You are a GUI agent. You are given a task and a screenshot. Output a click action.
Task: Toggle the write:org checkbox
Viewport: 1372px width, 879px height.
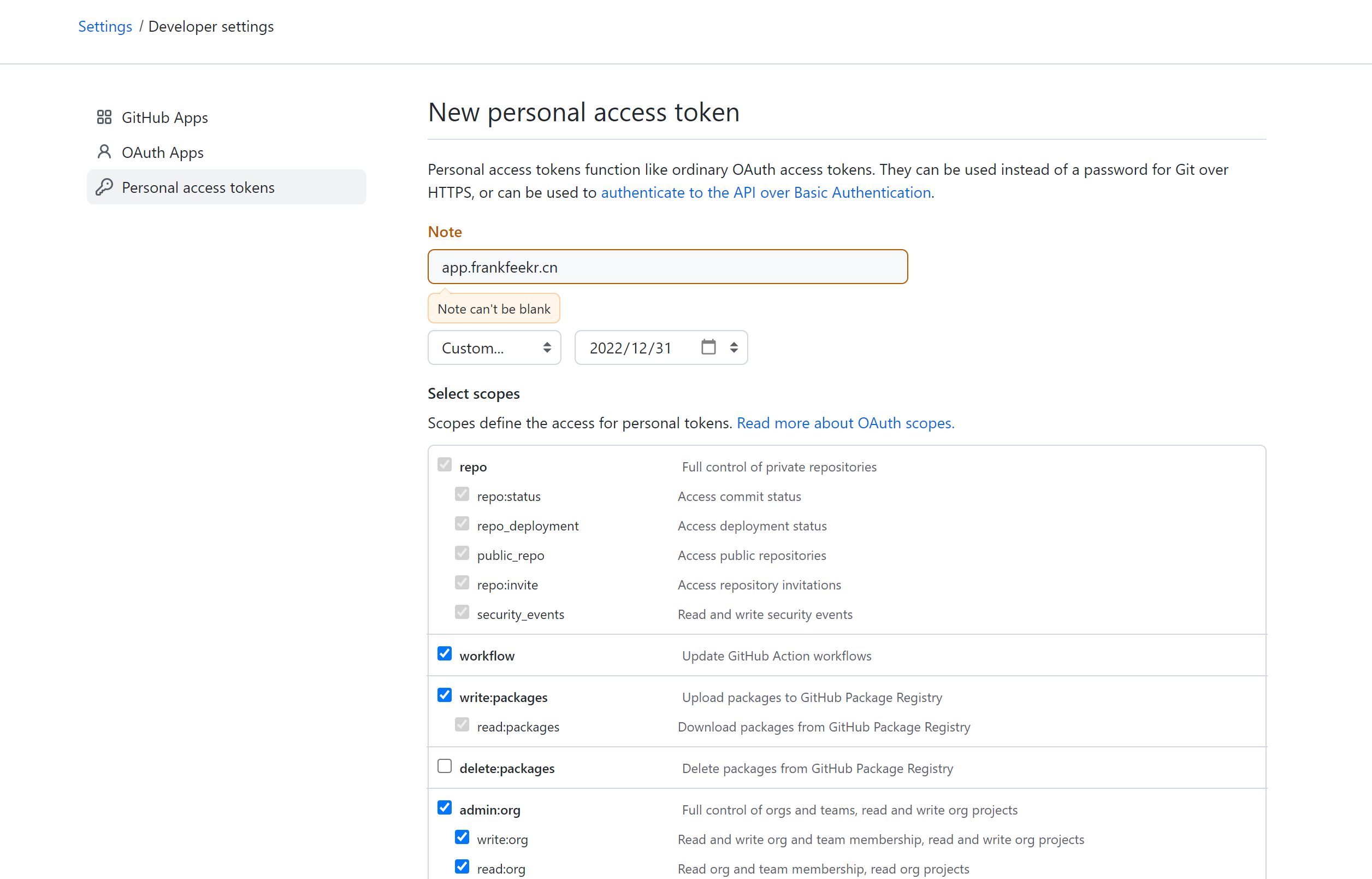[x=462, y=837]
